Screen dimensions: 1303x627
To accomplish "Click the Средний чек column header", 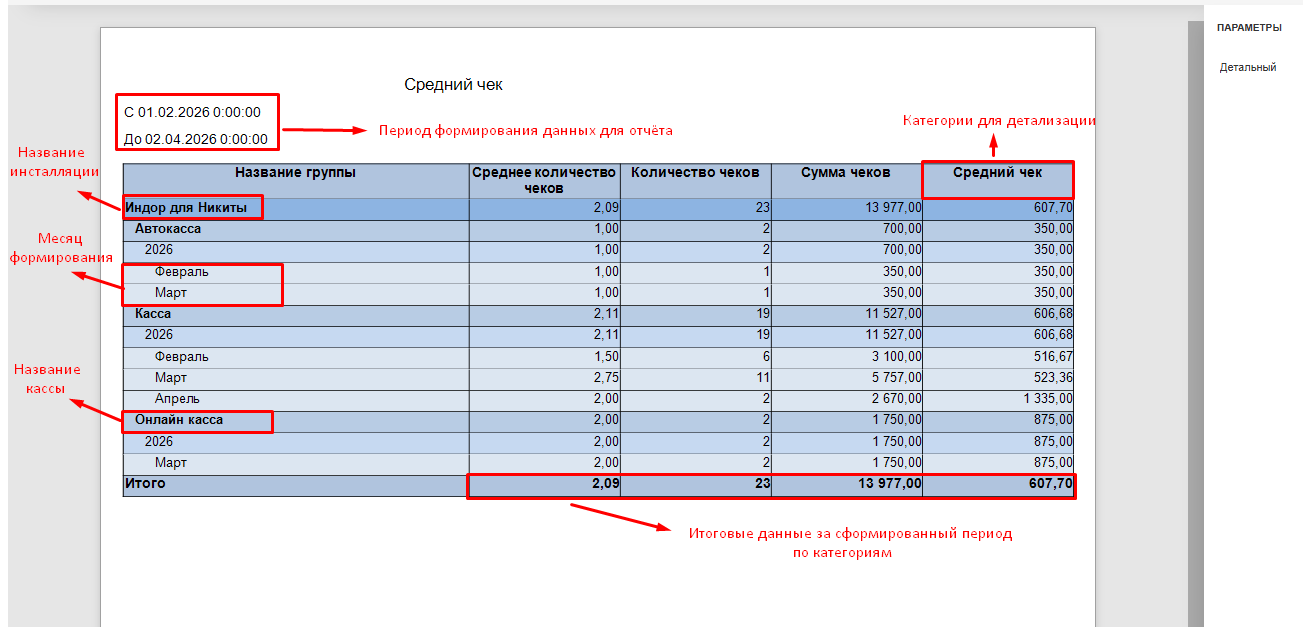I will pyautogui.click(x=997, y=173).
